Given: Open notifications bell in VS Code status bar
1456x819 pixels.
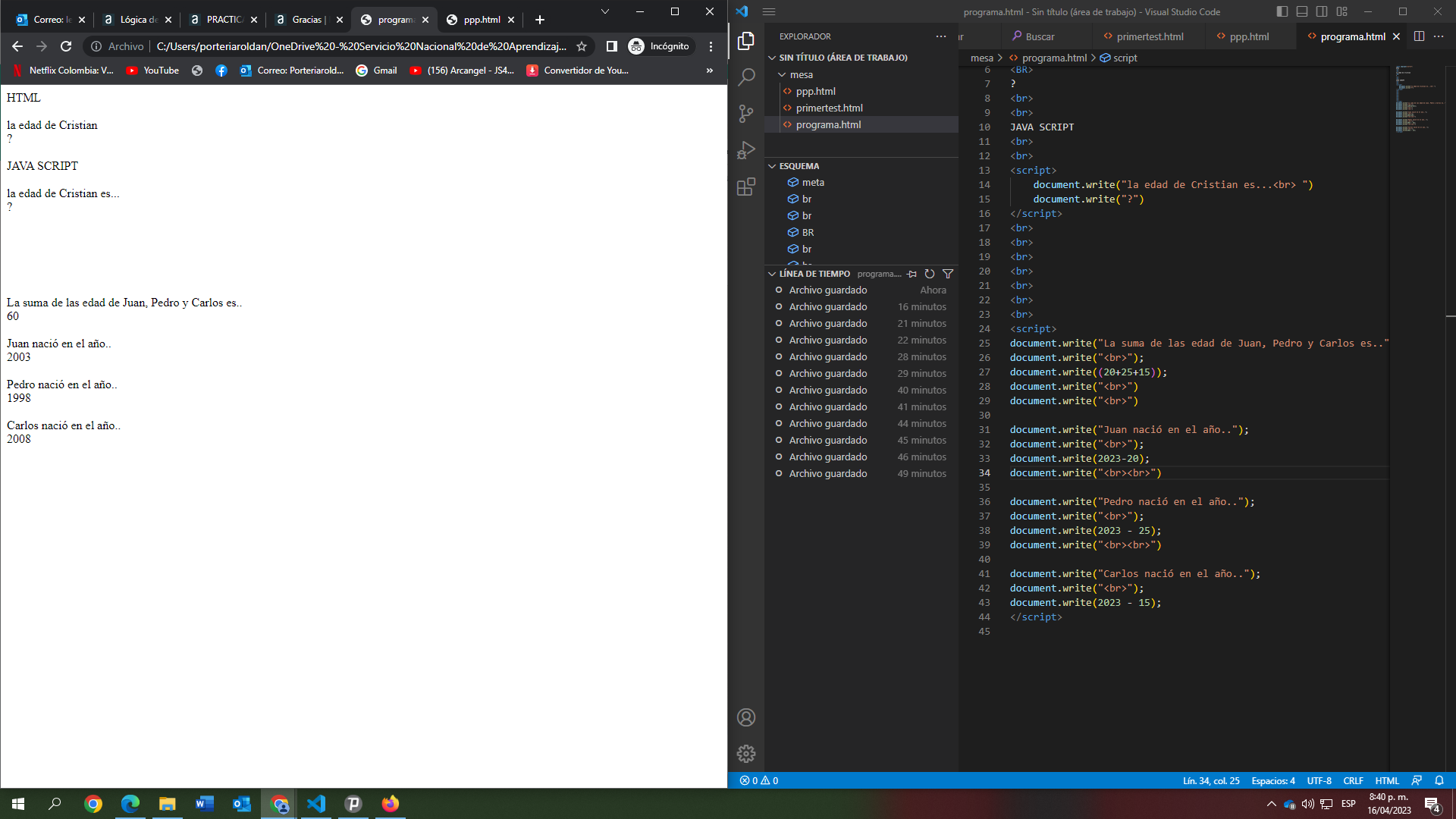Looking at the screenshot, I should (x=1439, y=780).
